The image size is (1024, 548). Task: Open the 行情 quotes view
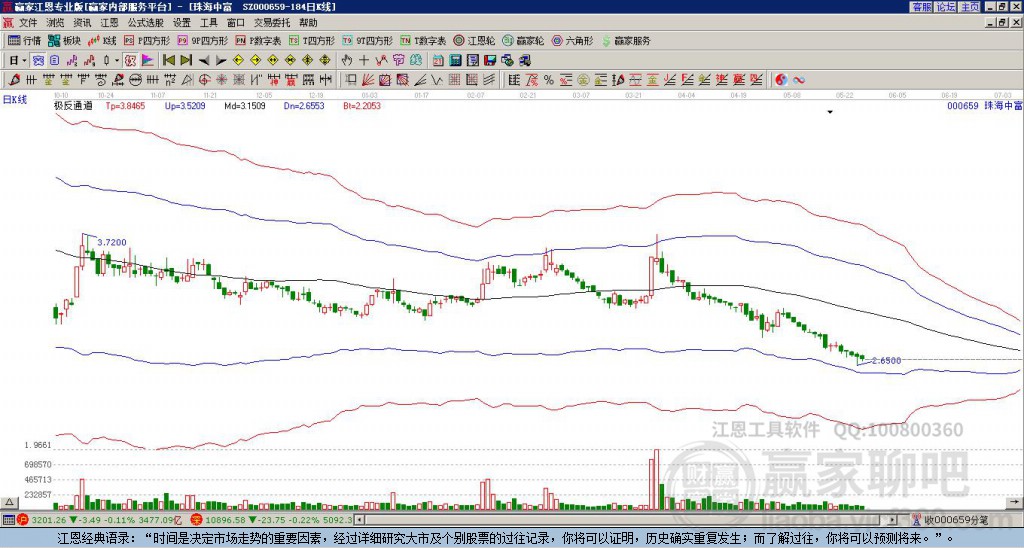[x=24, y=40]
